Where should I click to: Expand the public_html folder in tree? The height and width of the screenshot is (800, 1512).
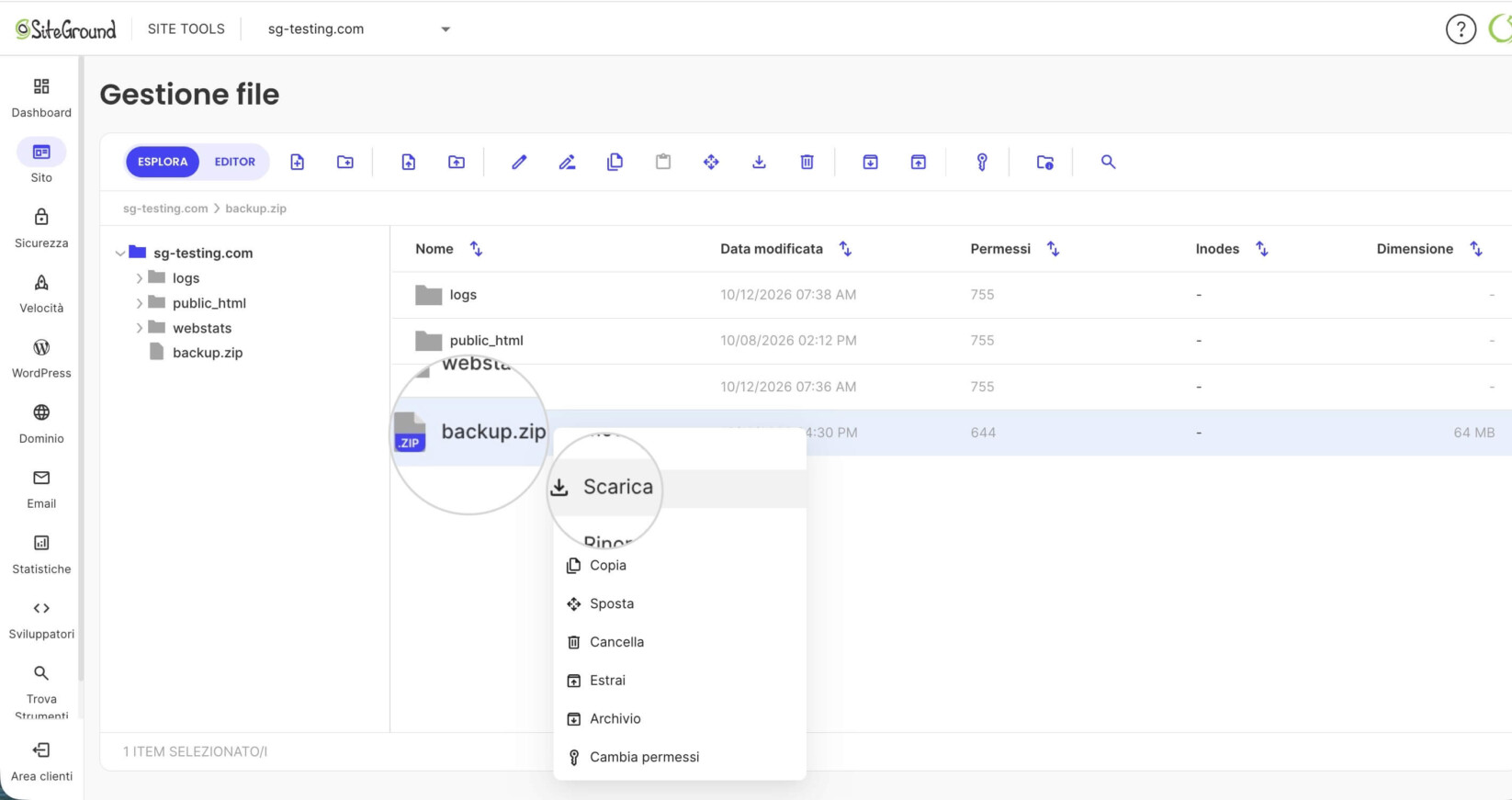[x=140, y=303]
